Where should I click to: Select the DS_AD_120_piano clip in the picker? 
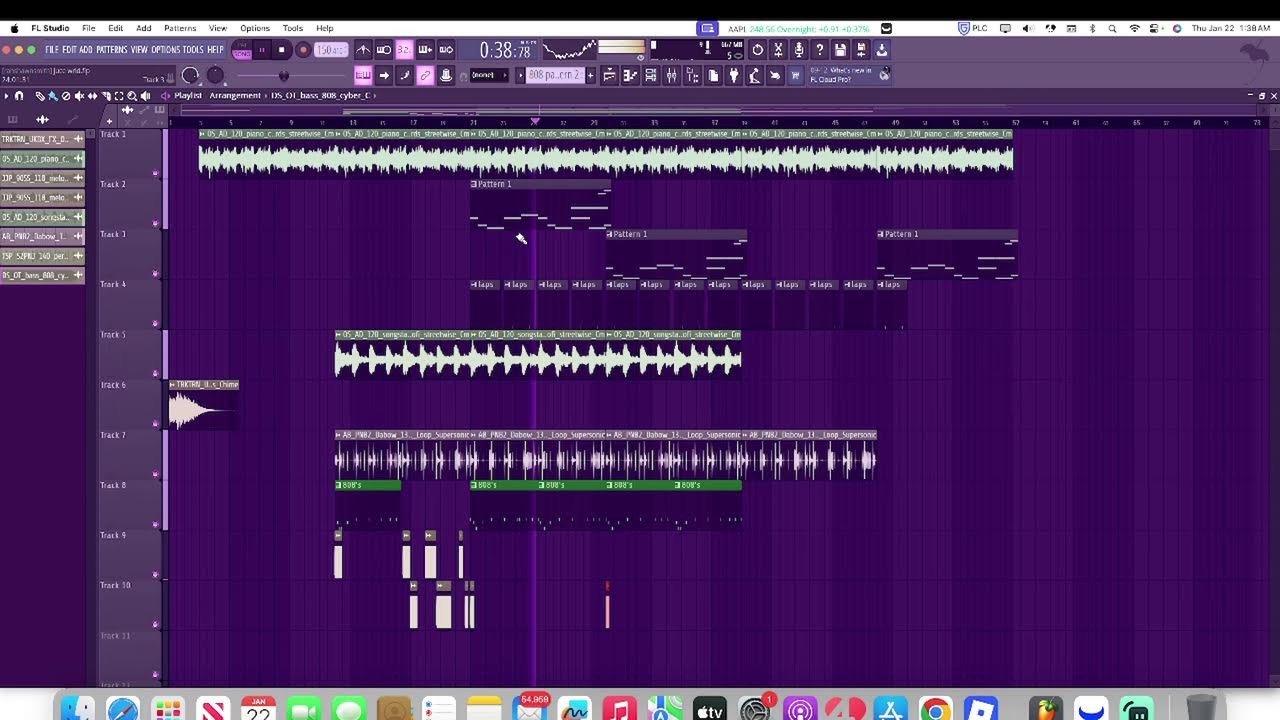click(42, 159)
